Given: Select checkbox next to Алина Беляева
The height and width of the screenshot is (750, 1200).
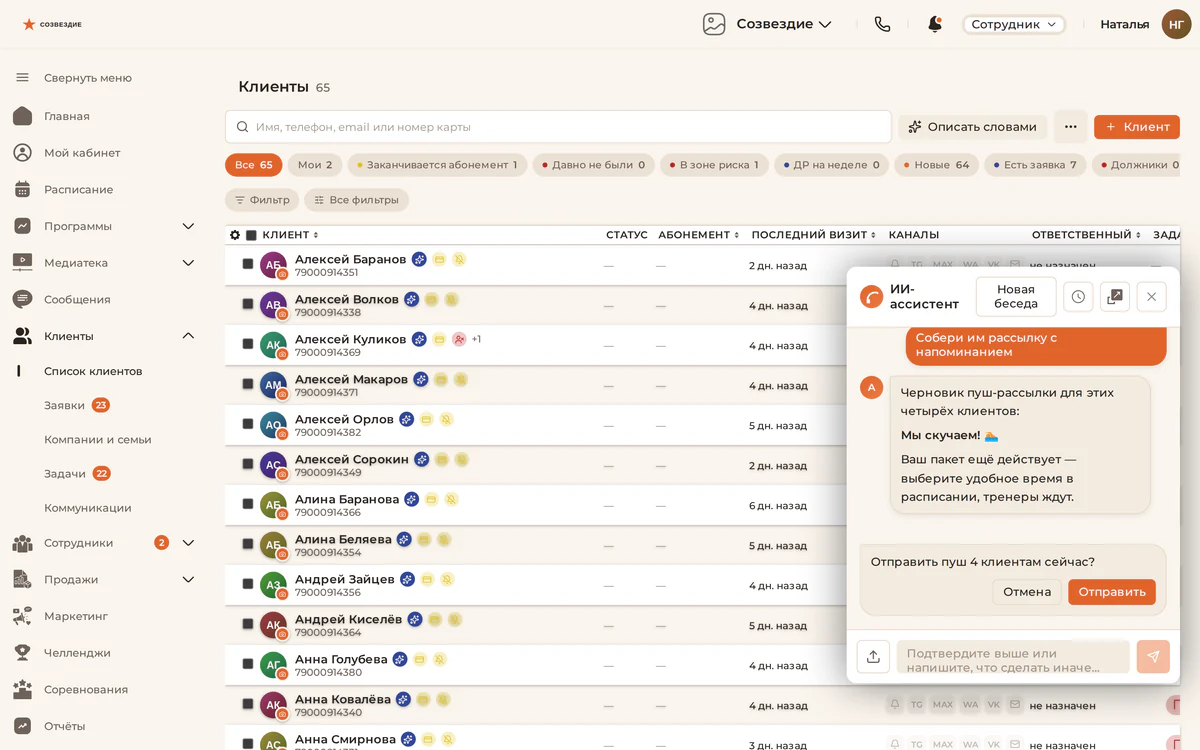Looking at the screenshot, I should [x=248, y=544].
